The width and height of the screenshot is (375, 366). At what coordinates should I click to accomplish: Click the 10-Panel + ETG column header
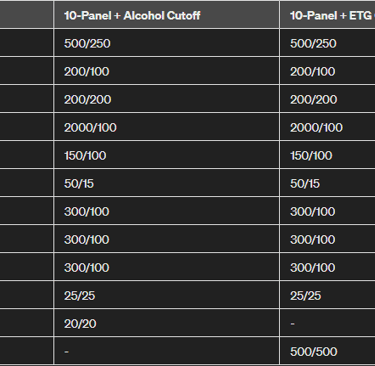328,15
